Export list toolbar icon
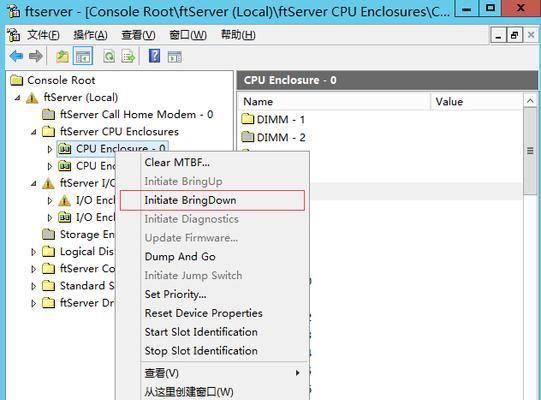The image size is (541, 400). pos(128,56)
